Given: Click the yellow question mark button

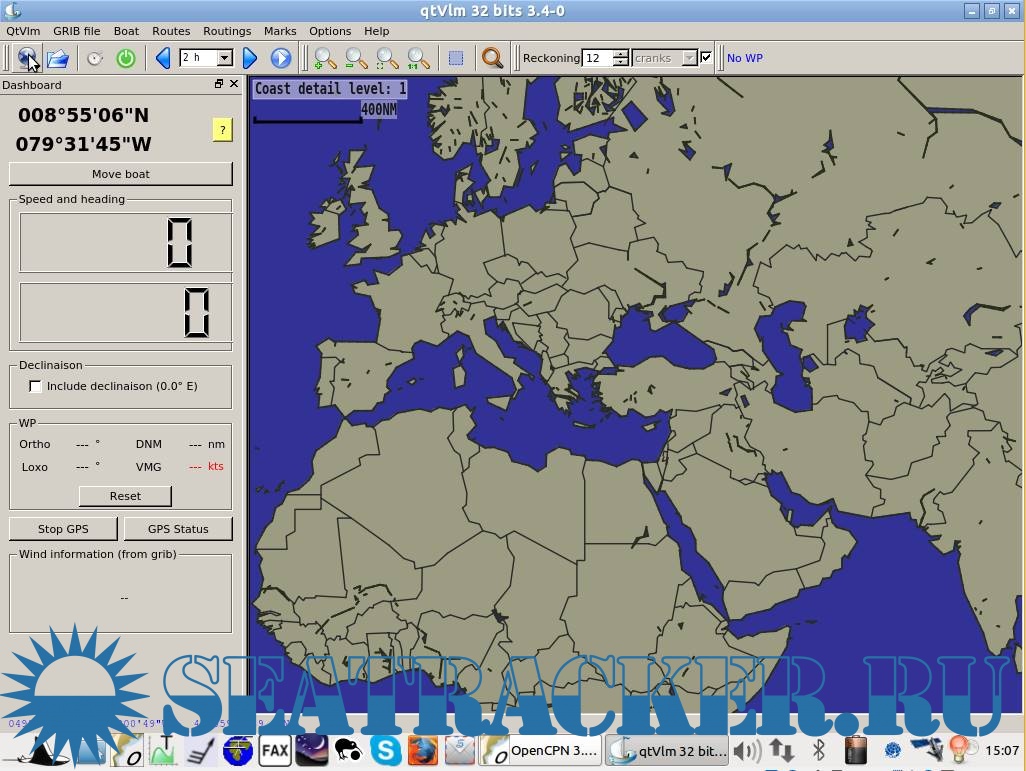Looking at the screenshot, I should coord(222,130).
